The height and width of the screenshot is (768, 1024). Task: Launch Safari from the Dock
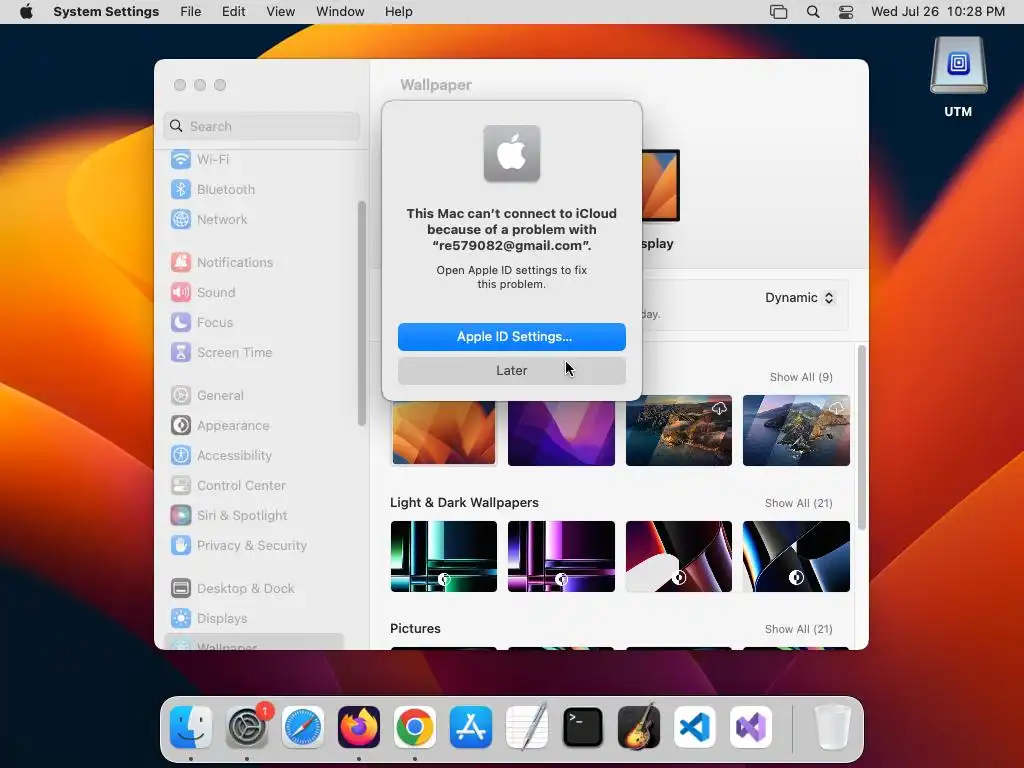click(x=303, y=727)
